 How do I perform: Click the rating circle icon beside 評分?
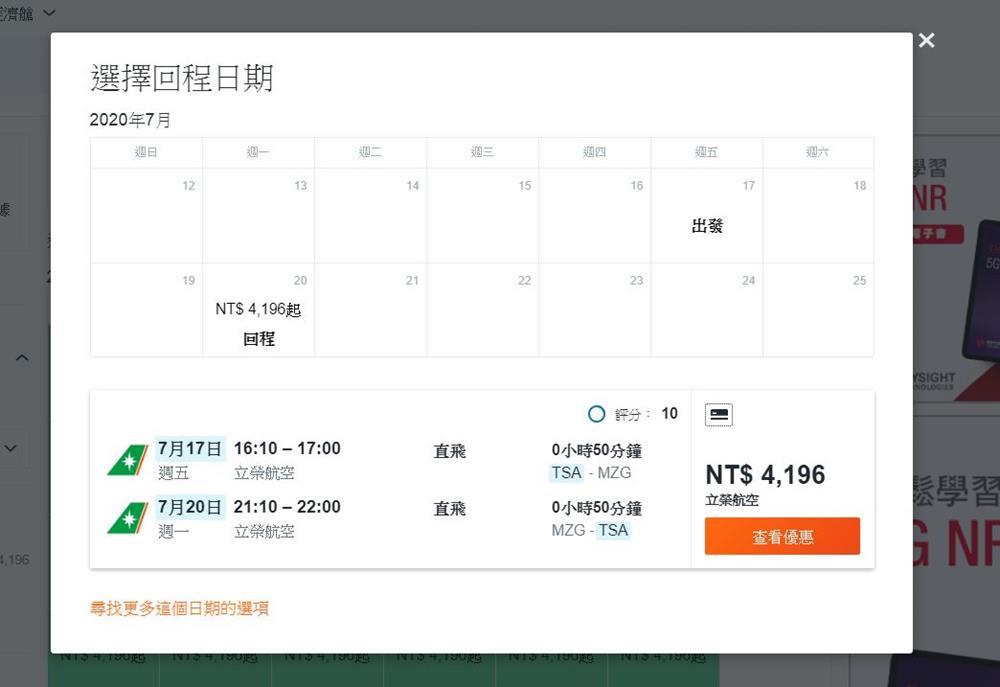[596, 414]
